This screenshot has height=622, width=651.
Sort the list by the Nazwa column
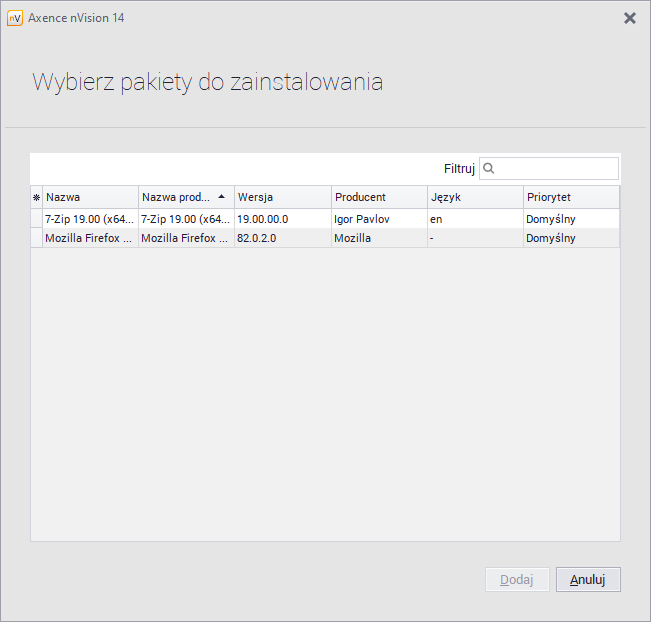pos(90,197)
